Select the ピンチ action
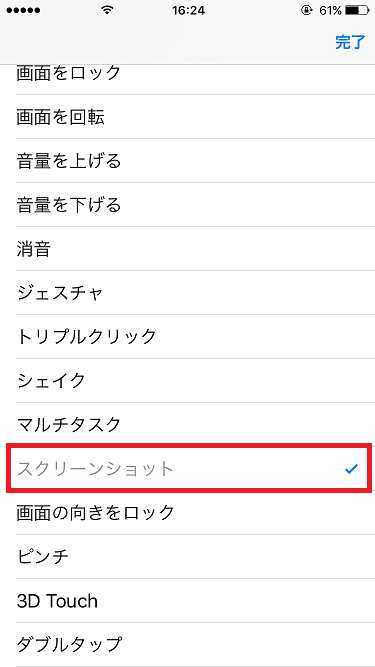This screenshot has height=667, width=375. (188, 556)
